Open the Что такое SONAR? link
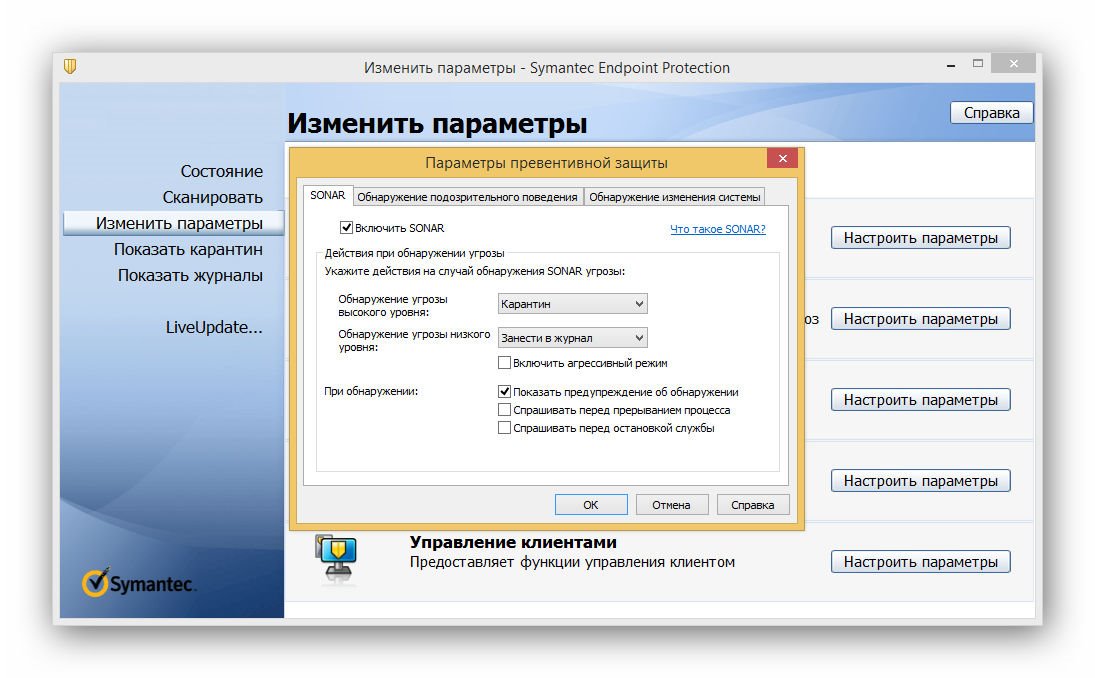This screenshot has height=678, width=1095. pos(717,229)
